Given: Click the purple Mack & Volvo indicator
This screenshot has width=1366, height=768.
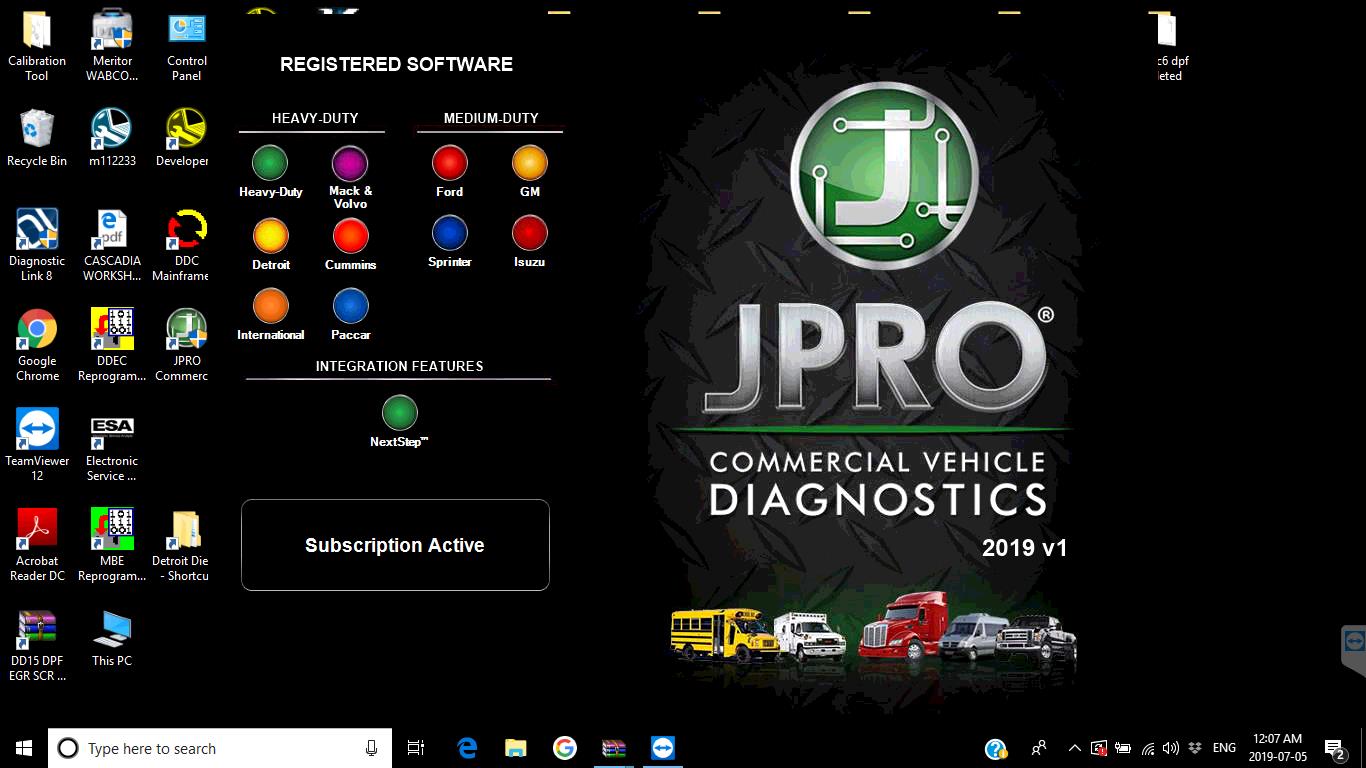Looking at the screenshot, I should [x=350, y=163].
